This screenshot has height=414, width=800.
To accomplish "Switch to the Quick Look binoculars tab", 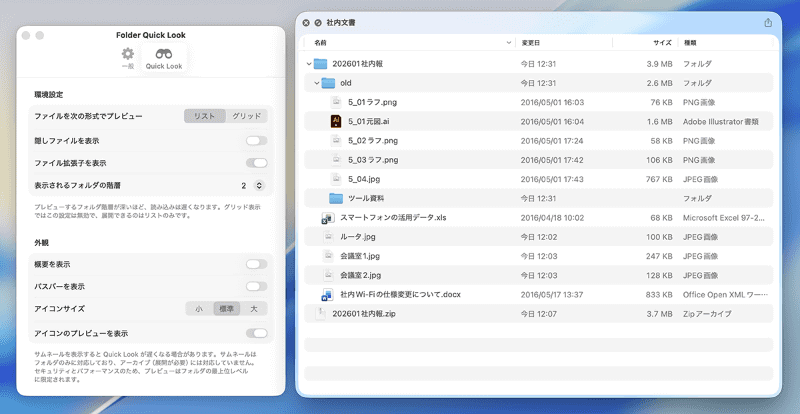I will [x=164, y=58].
